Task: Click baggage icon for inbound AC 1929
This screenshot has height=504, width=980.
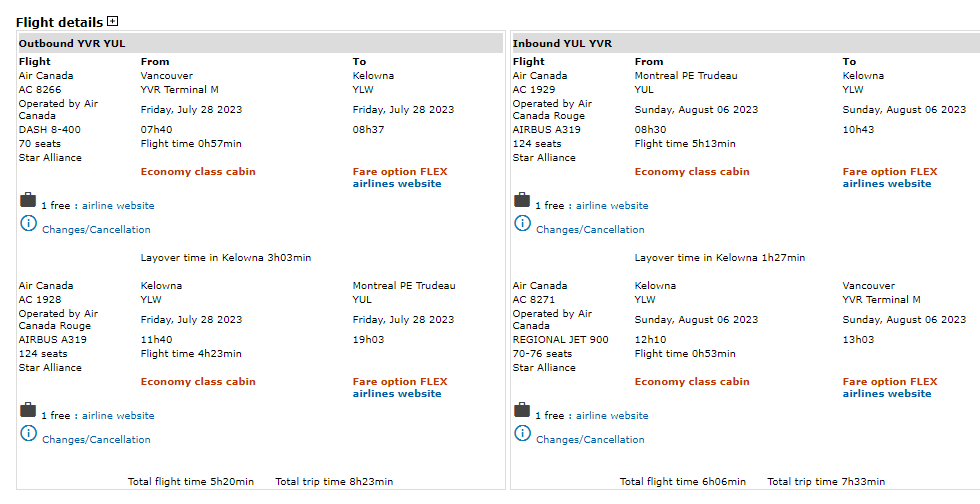Action: click(522, 201)
